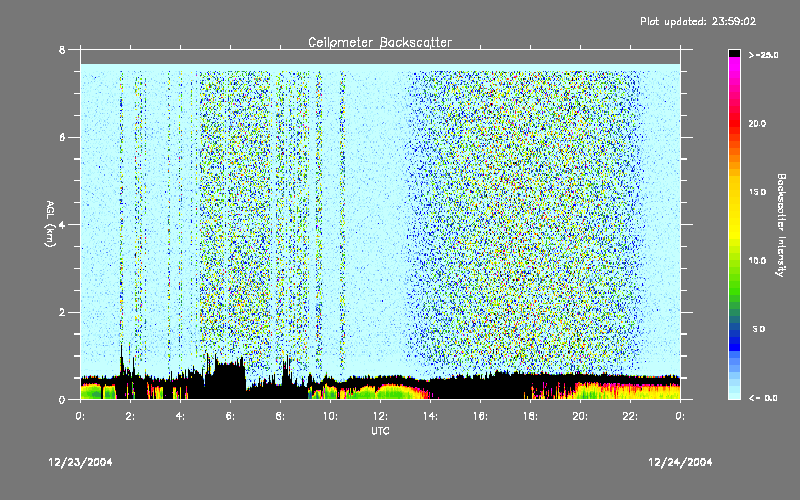Click the UTC tick label "12:"
This screenshot has width=800, height=500.
(x=380, y=416)
